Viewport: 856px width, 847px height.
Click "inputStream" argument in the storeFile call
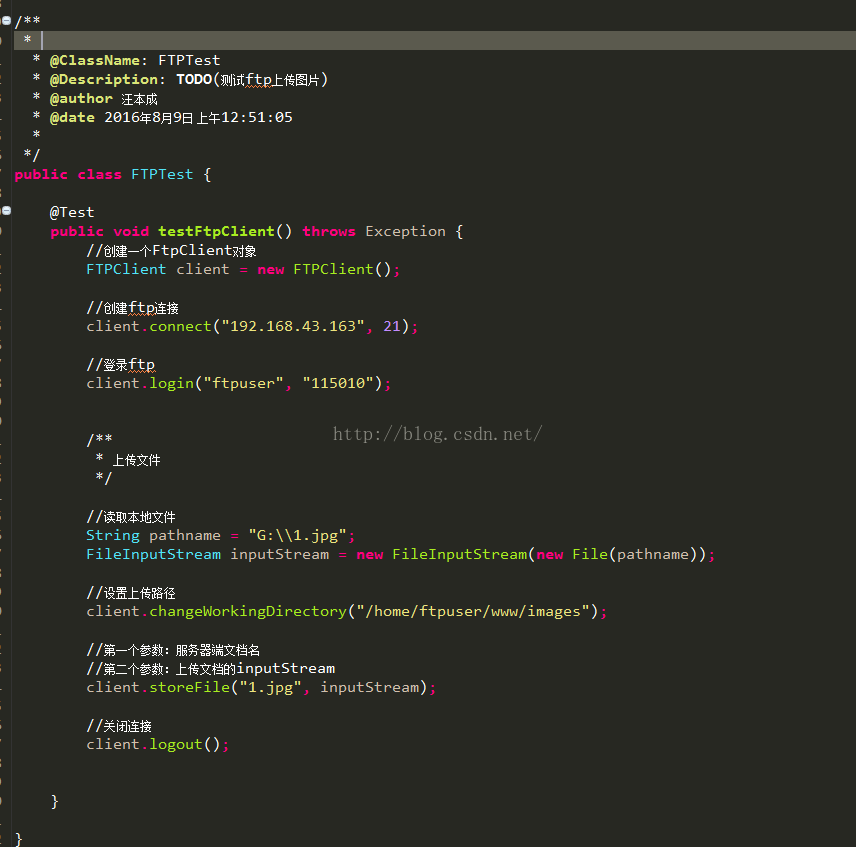(x=370, y=688)
